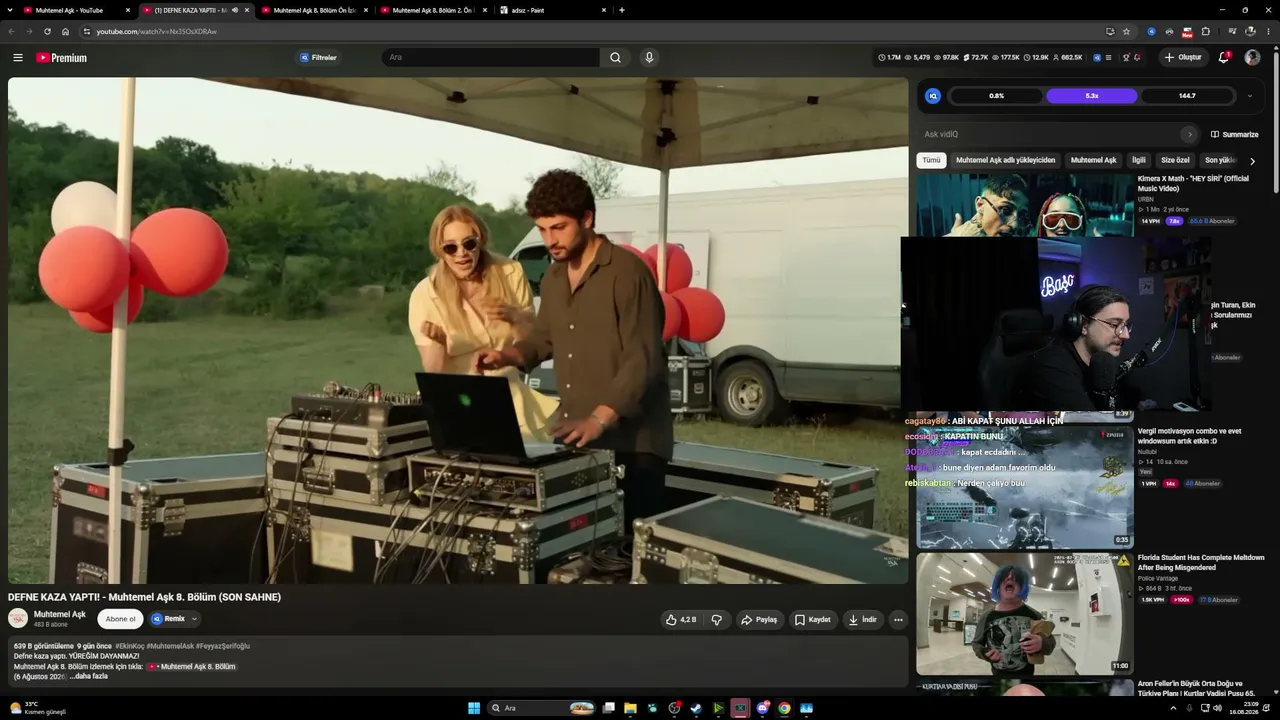Screen dimensions: 1280x720
Task: Open the Florida Student meltdown video thumbnail
Action: [x=1025, y=614]
